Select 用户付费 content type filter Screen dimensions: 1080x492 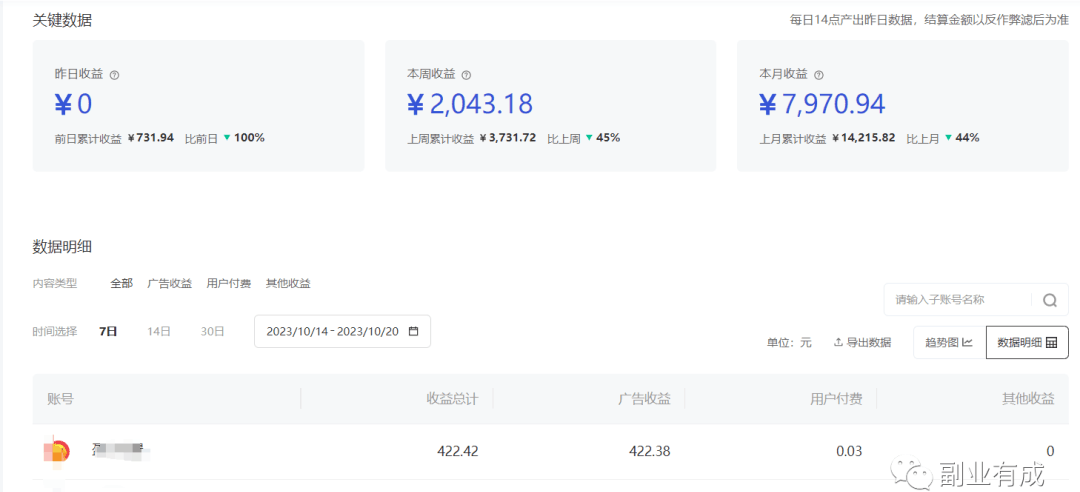tap(229, 283)
